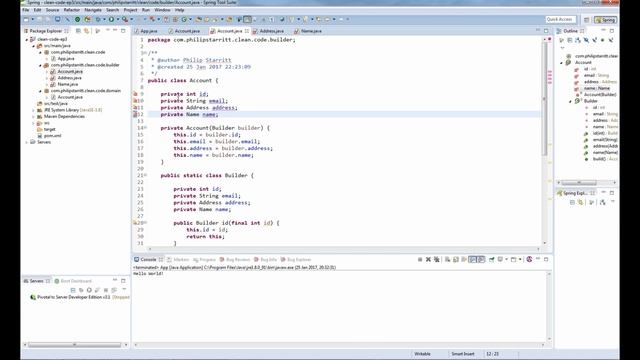Collapse the clean-code-ep3 project node

coord(27,39)
